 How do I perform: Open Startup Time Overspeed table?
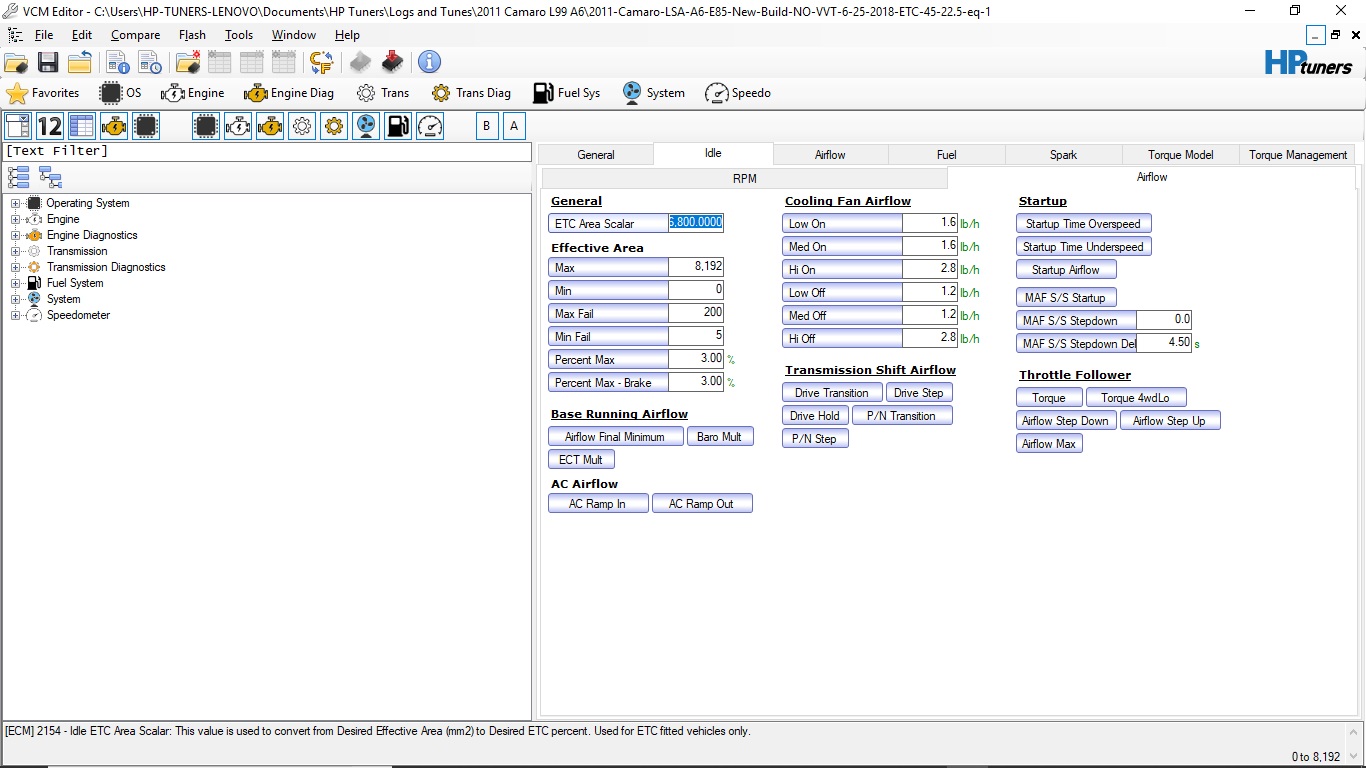click(x=1083, y=224)
